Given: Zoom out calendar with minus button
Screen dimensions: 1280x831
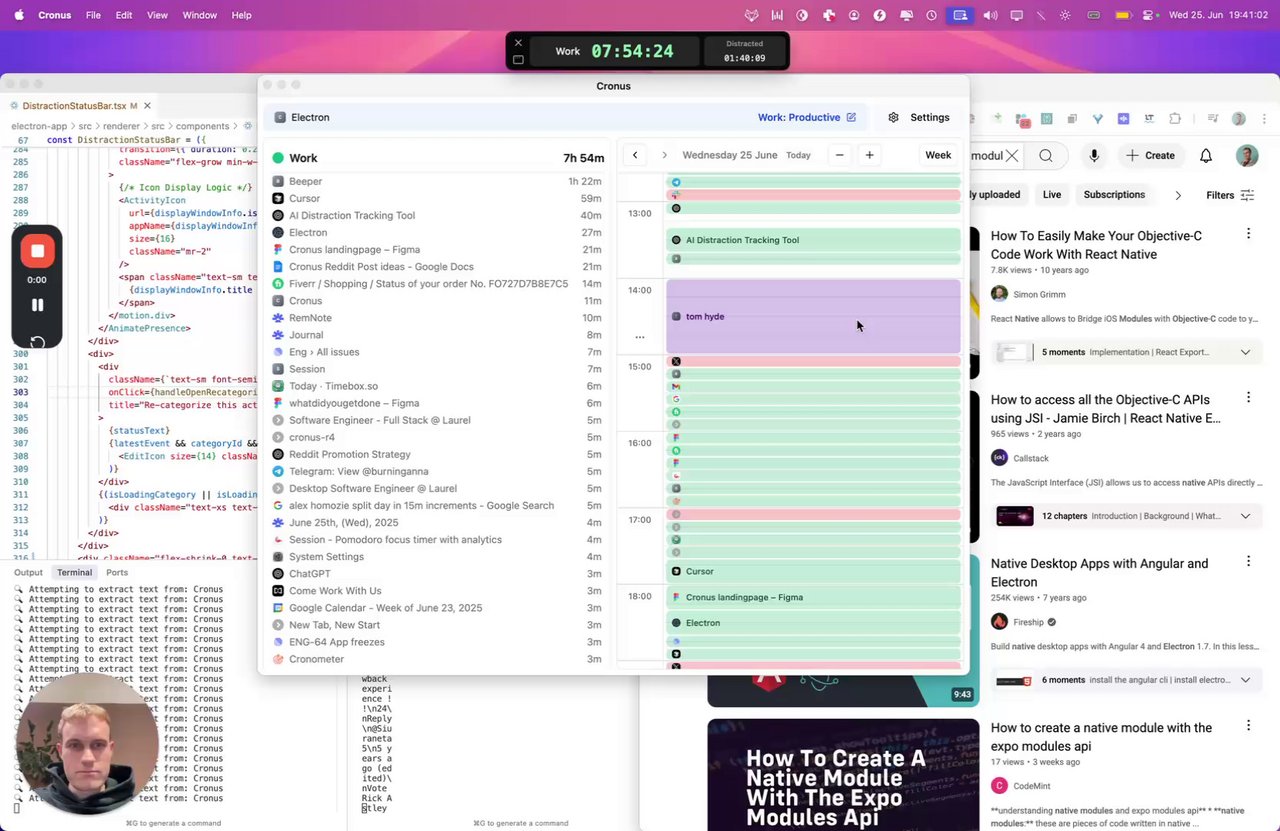Looking at the screenshot, I should click(x=840, y=155).
